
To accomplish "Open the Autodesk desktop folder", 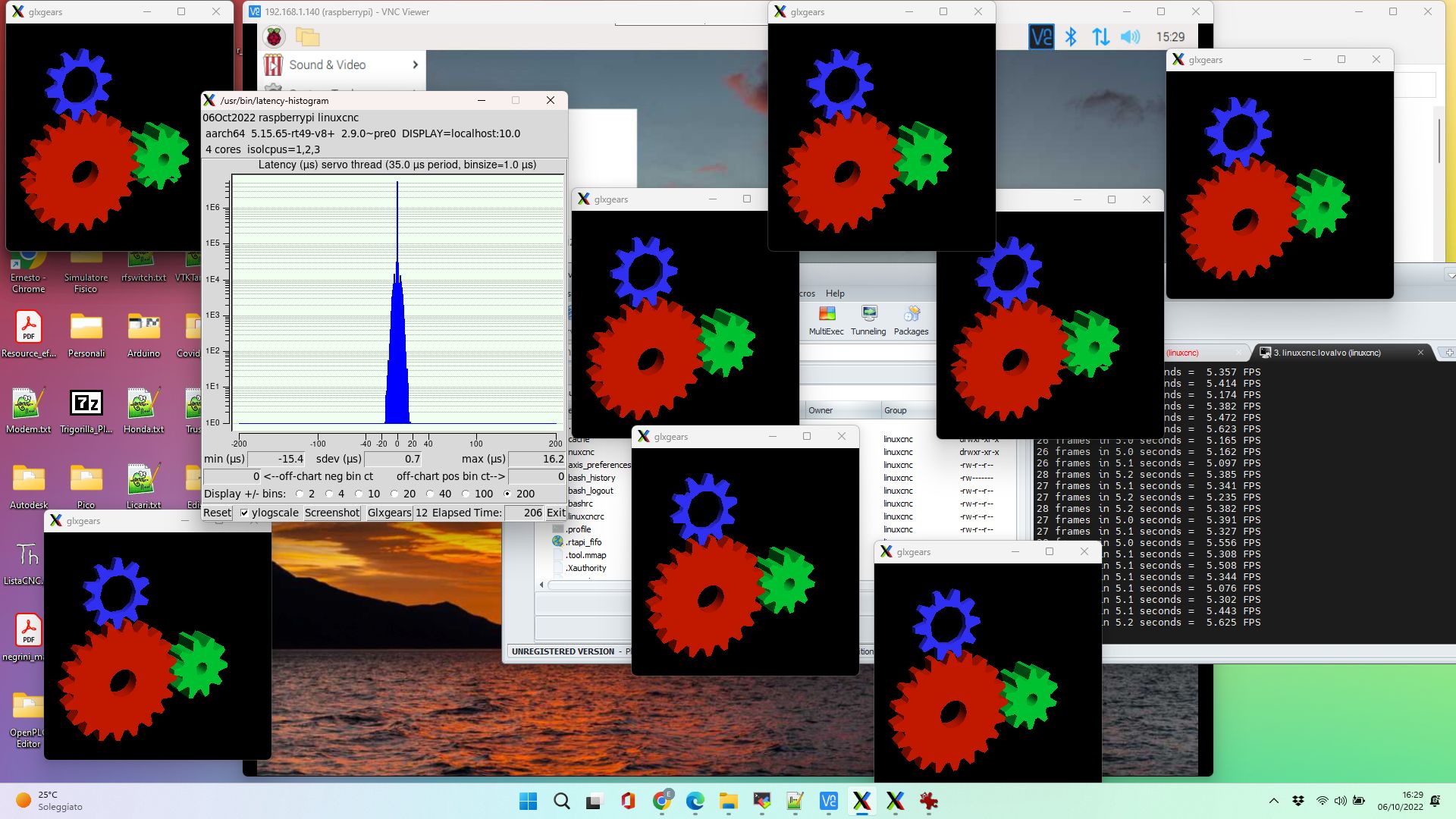I will tap(29, 487).
